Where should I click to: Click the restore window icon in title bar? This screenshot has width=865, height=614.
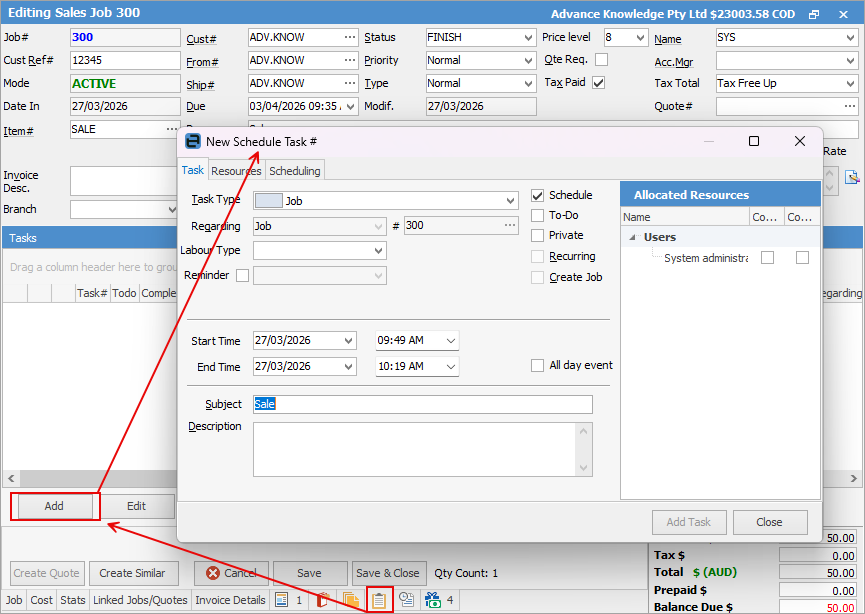coord(814,14)
